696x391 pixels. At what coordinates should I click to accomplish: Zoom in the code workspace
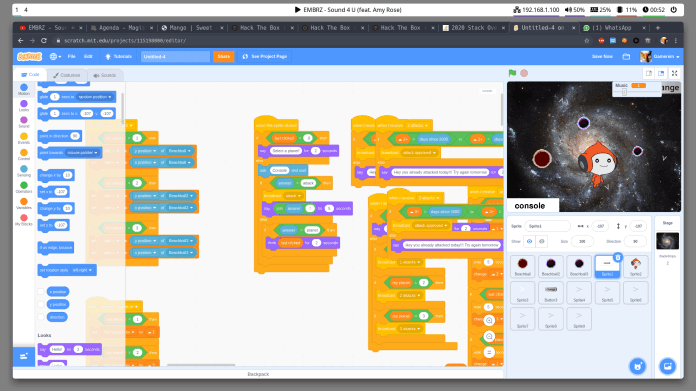click(x=489, y=320)
